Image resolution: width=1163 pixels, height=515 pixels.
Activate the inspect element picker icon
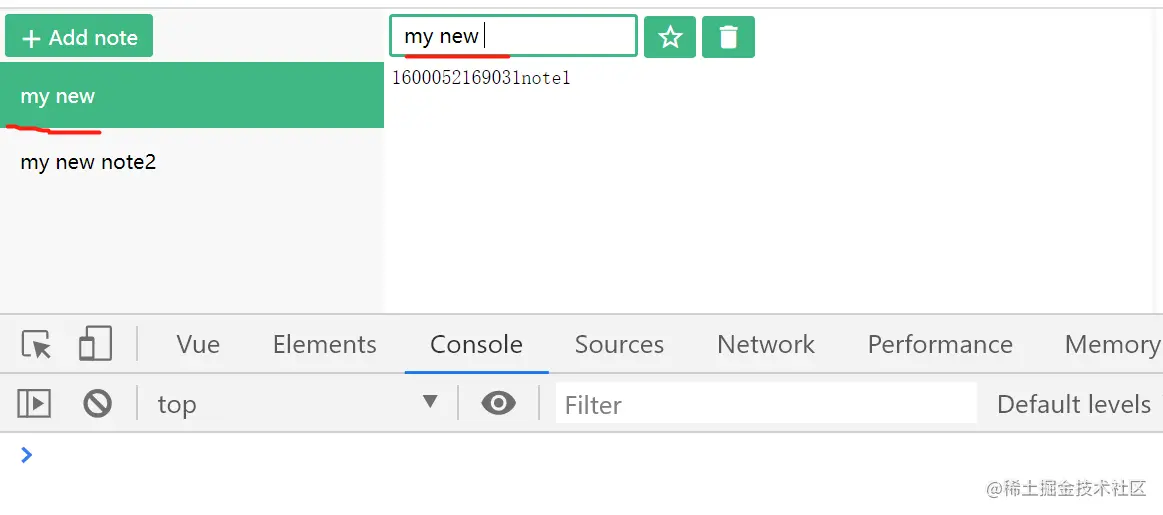[x=36, y=344]
